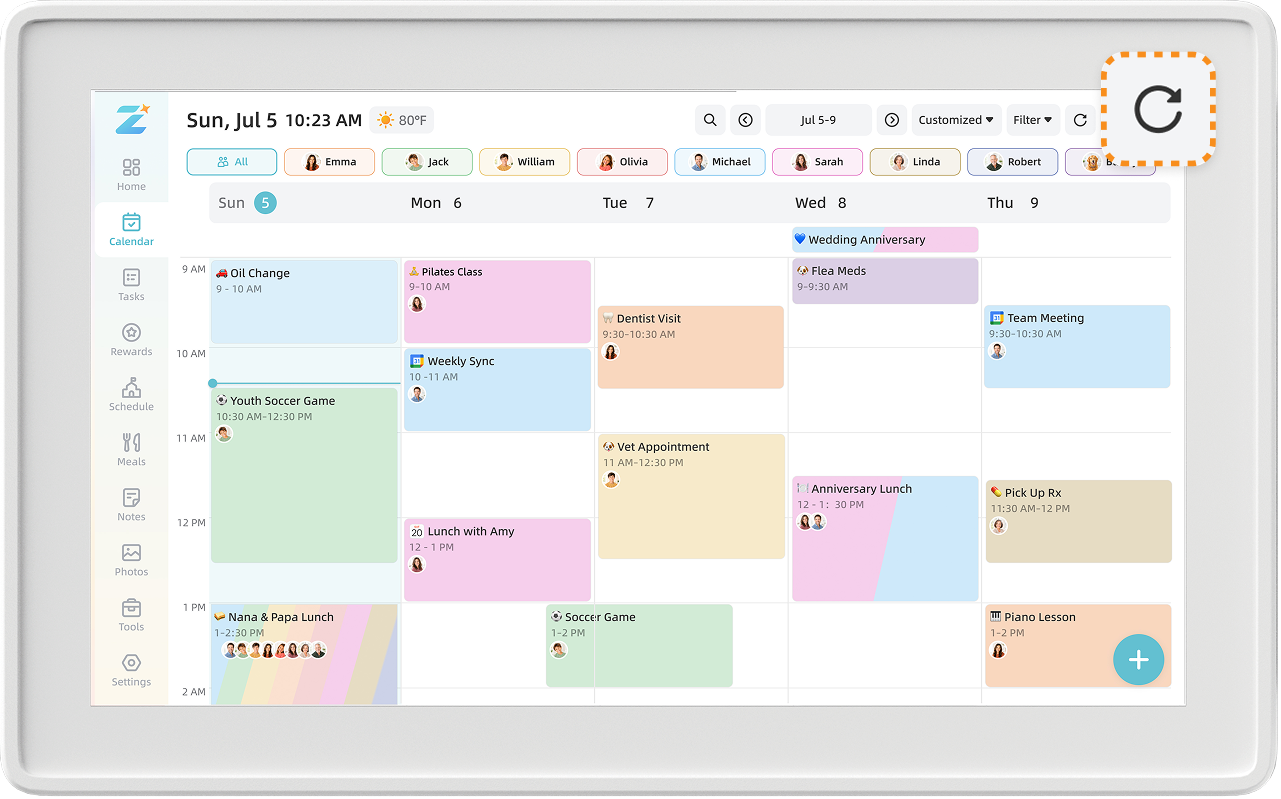Image resolution: width=1281 pixels, height=799 pixels.
Task: Expand the Customized view dropdown
Action: 956,120
